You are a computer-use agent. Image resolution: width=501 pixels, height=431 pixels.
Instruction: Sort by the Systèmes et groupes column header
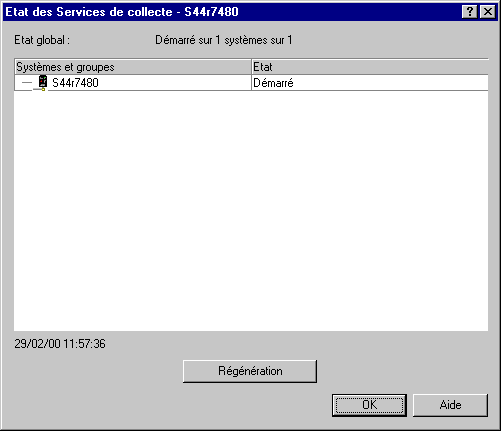(x=133, y=67)
